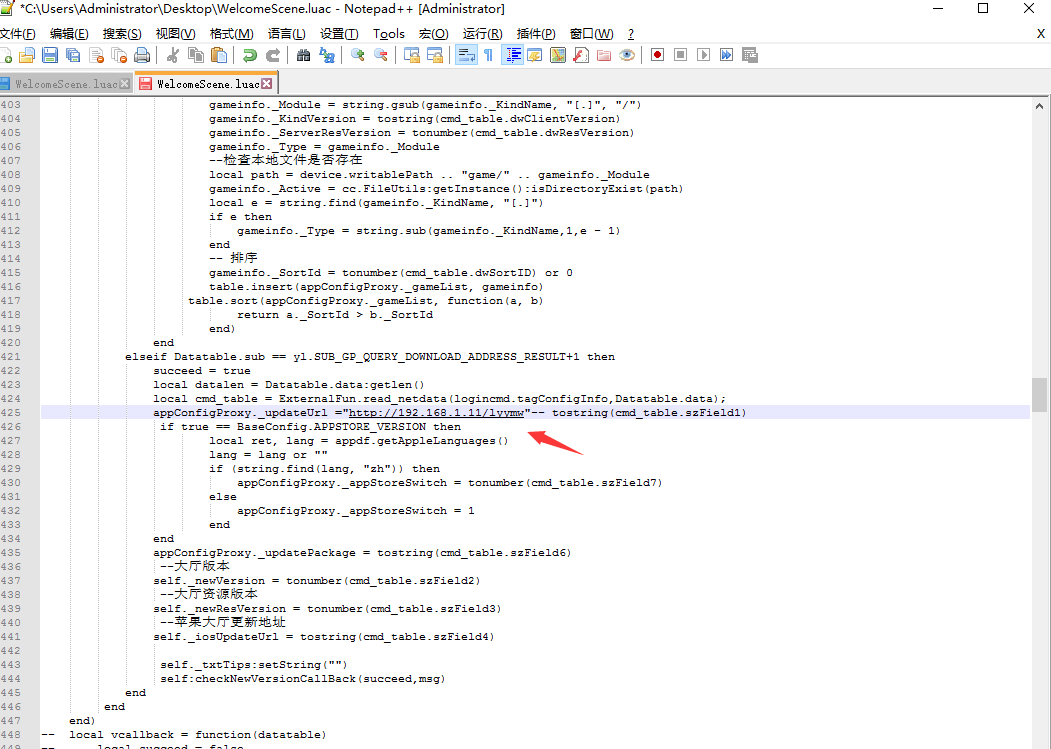Image resolution: width=1051 pixels, height=749 pixels.
Task: Click the vertical scrollbar thumb
Action: pyautogui.click(x=1040, y=394)
